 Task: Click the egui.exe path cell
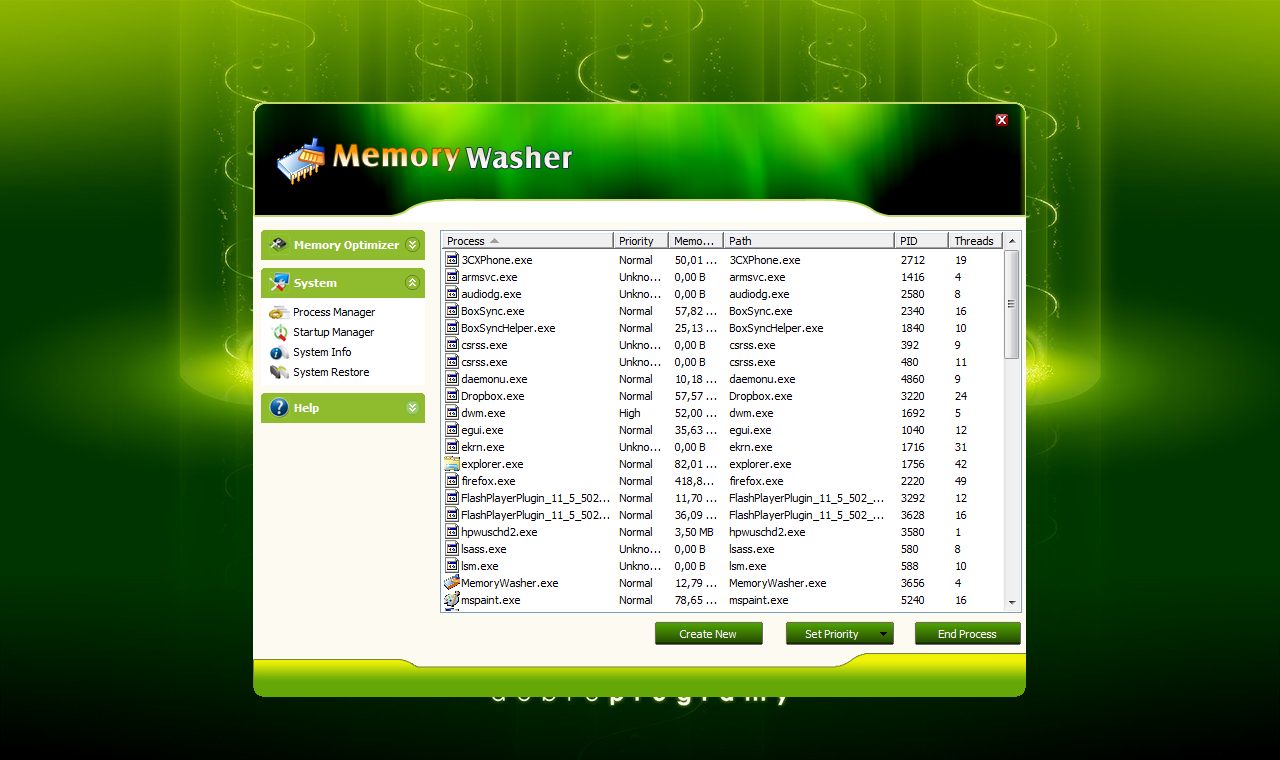click(750, 430)
